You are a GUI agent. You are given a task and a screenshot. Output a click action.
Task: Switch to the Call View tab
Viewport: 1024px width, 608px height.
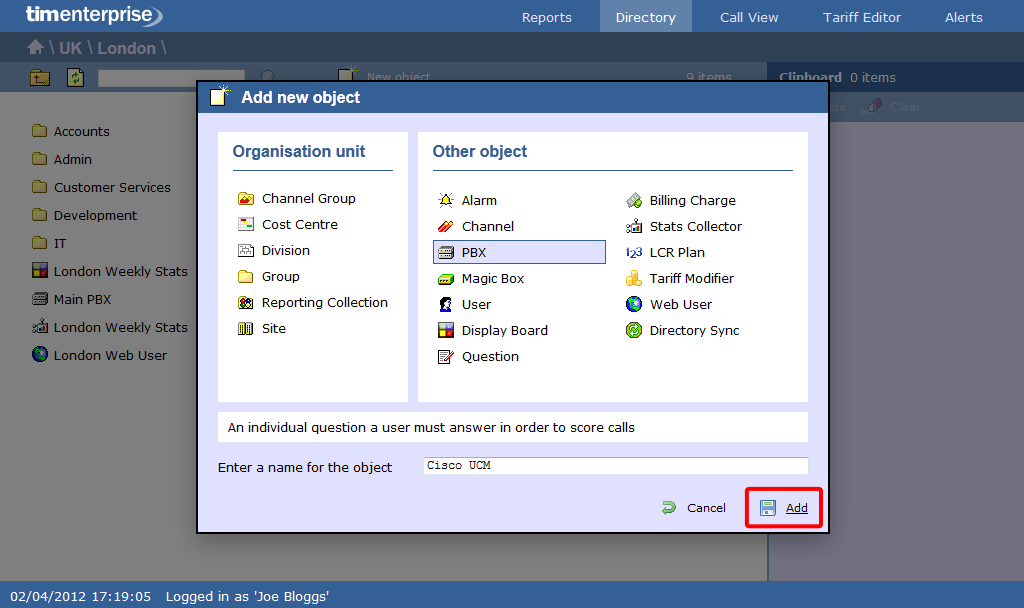pyautogui.click(x=749, y=17)
